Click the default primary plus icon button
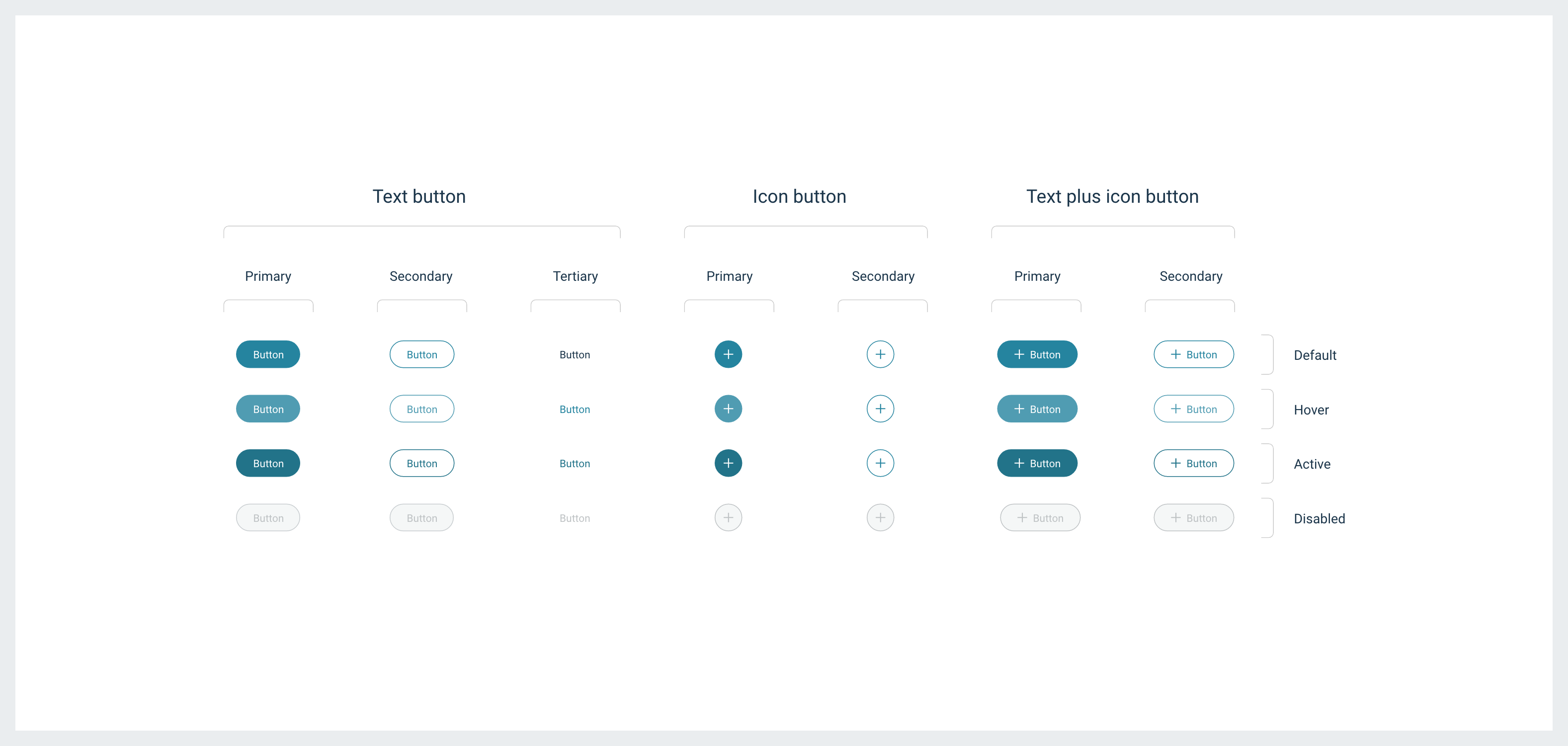Image resolution: width=1568 pixels, height=746 pixels. tap(728, 354)
